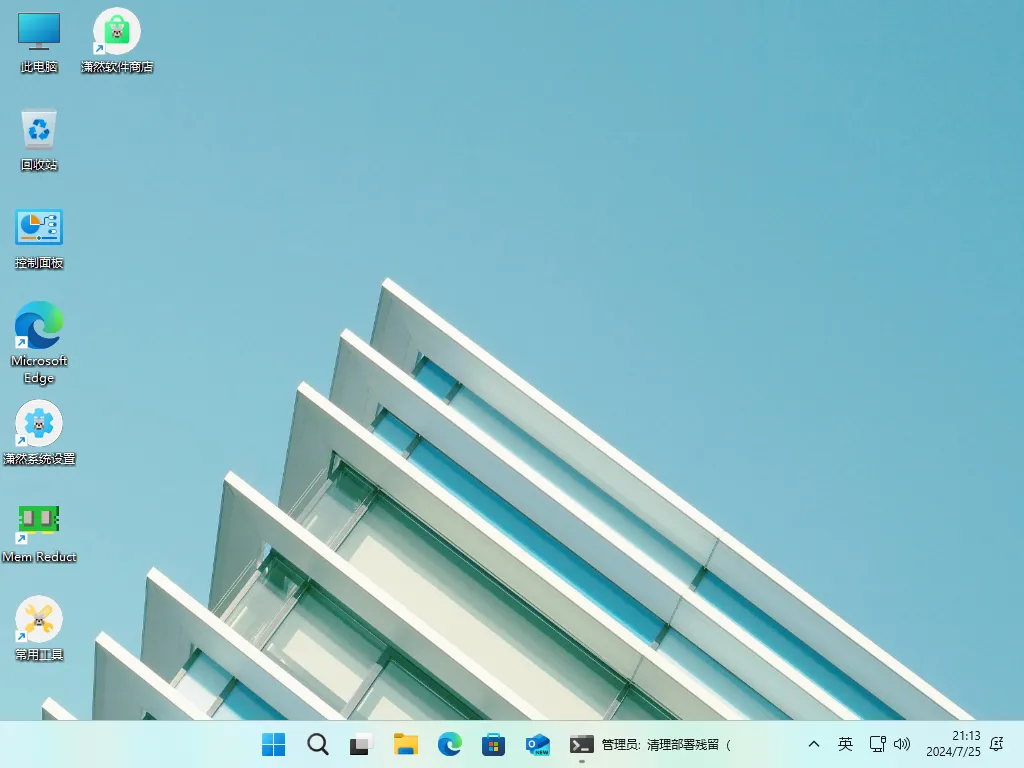Screen dimensions: 1024x768
Task: Click the taskbar Search icon
Action: click(317, 745)
